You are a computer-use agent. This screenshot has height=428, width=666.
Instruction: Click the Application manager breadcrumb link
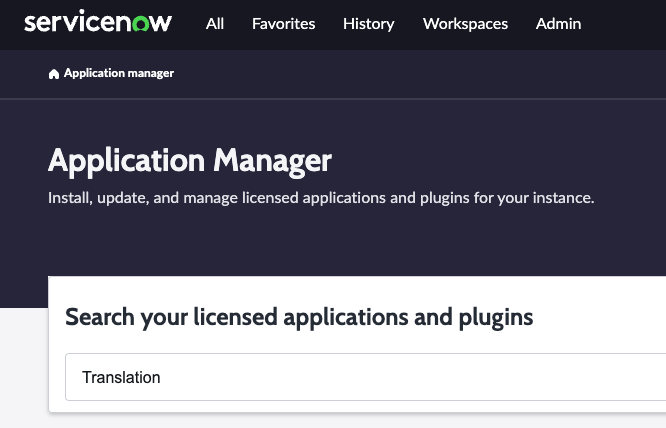[119, 73]
